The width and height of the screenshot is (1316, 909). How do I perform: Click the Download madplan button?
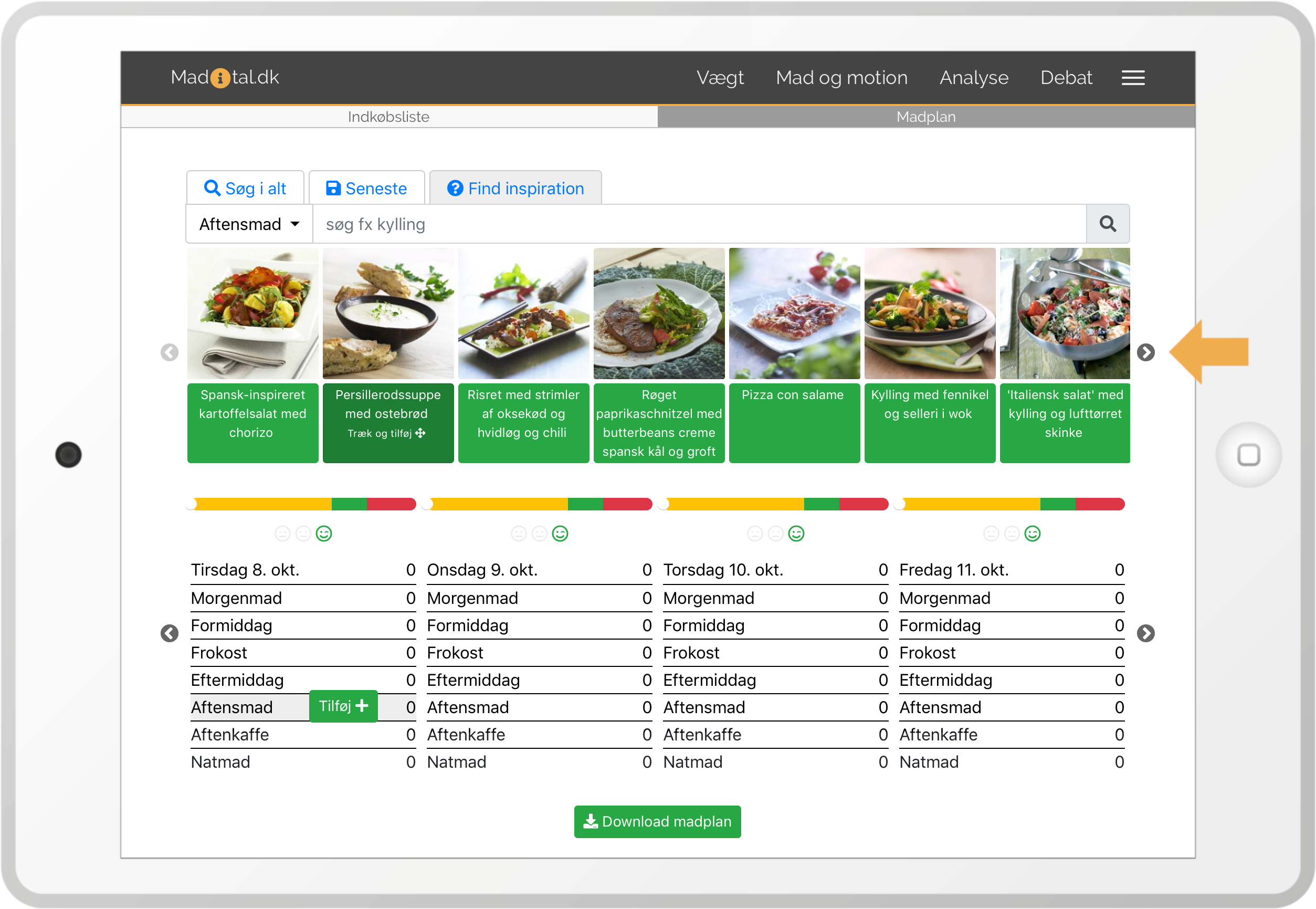(x=657, y=821)
